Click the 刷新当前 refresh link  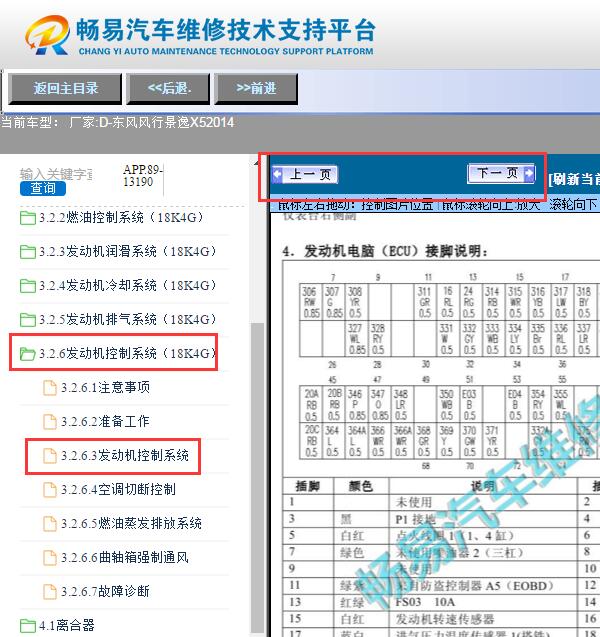tap(574, 179)
